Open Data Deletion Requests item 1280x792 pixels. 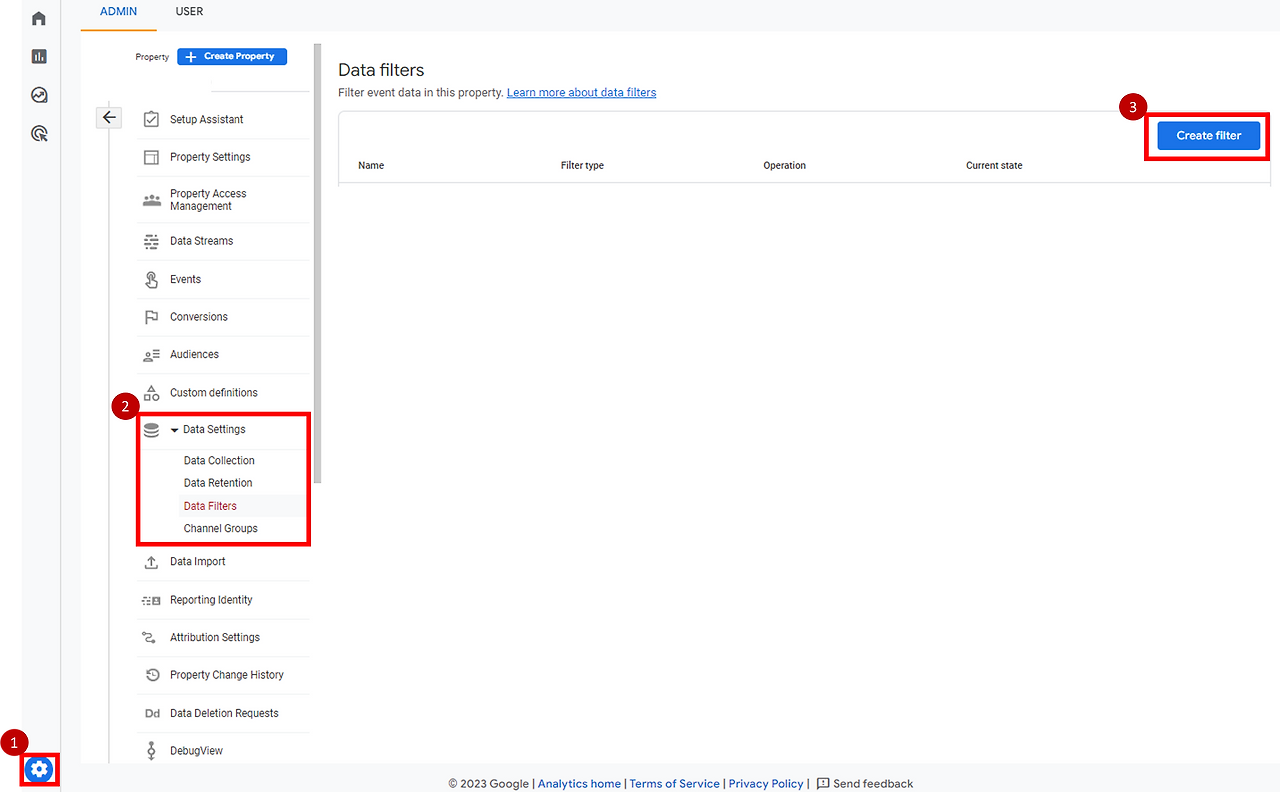tap(223, 713)
